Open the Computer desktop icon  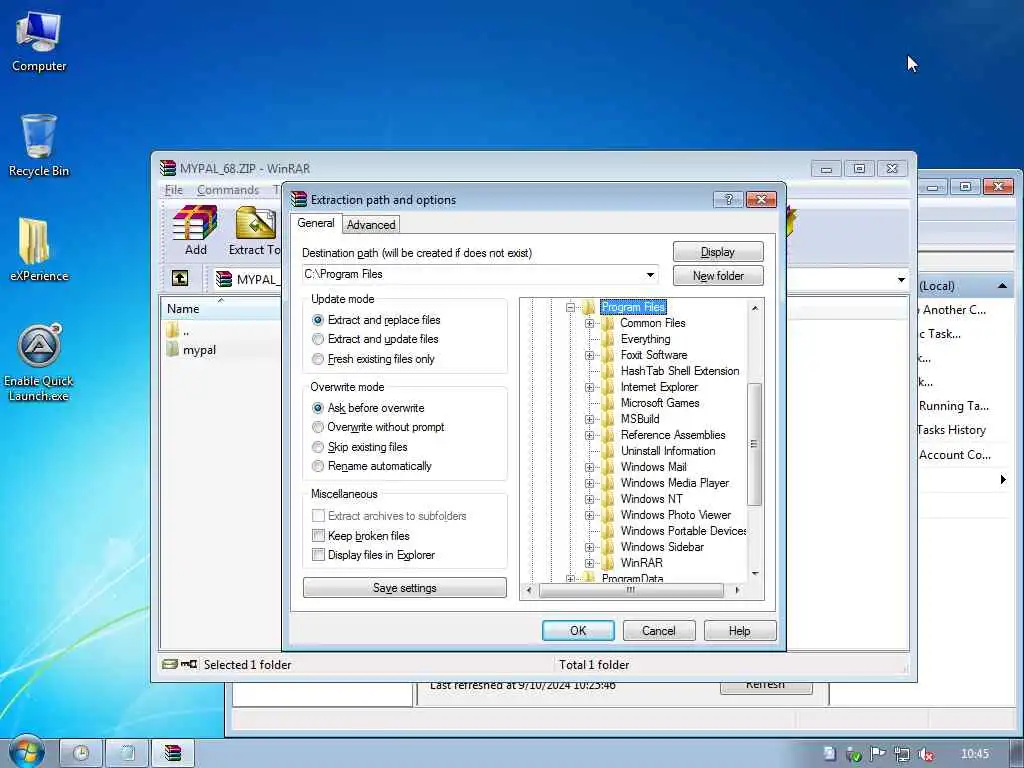tap(39, 40)
